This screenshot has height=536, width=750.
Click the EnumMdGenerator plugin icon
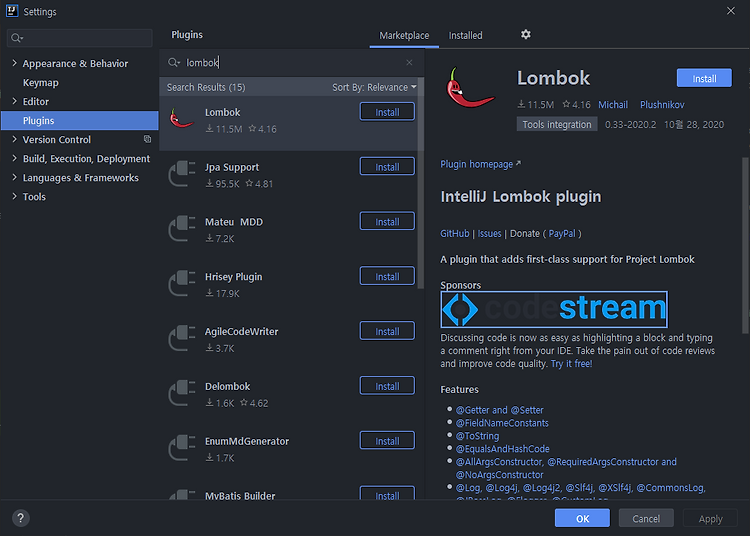182,448
